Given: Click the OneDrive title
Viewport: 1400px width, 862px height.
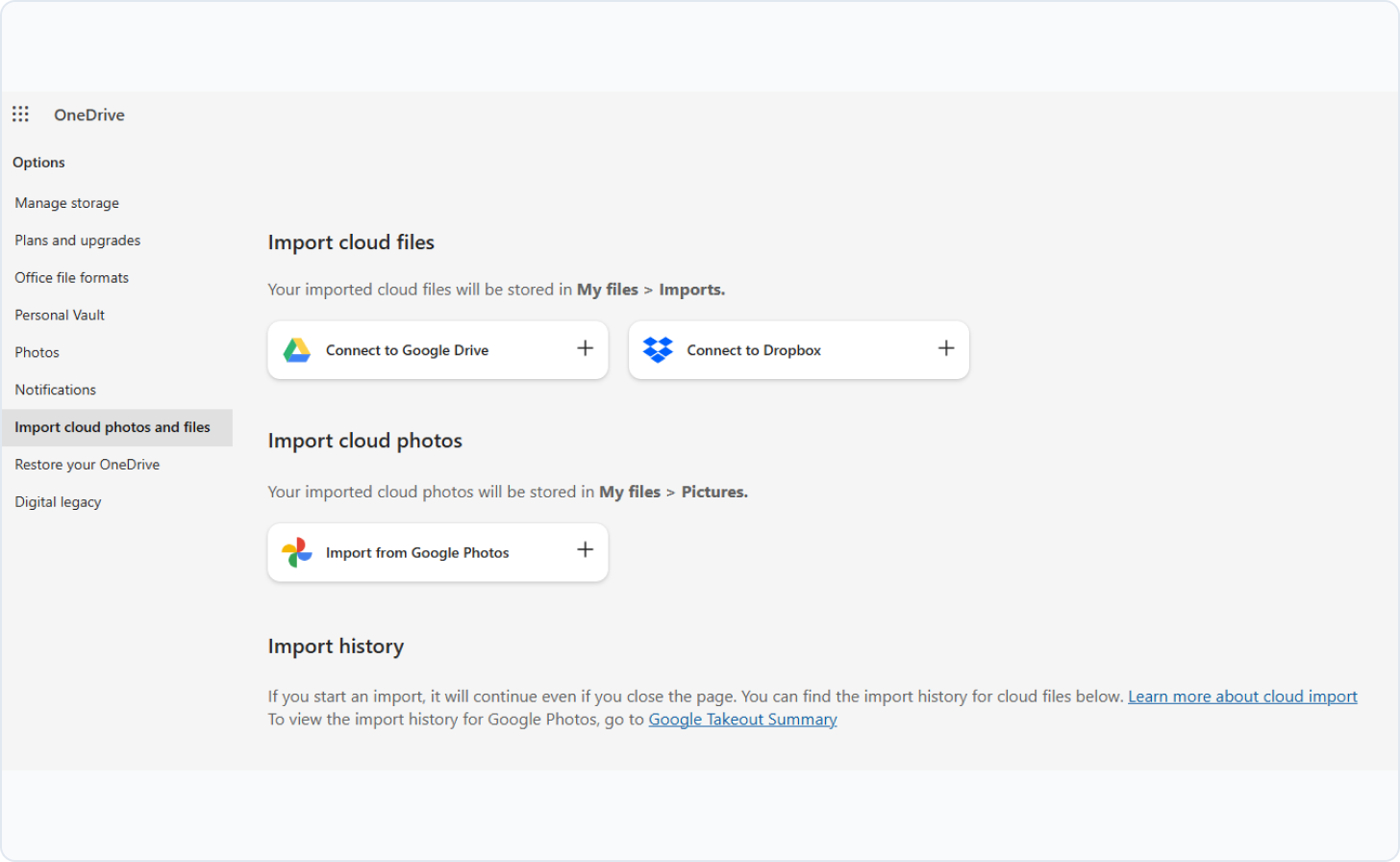Looking at the screenshot, I should 89,114.
